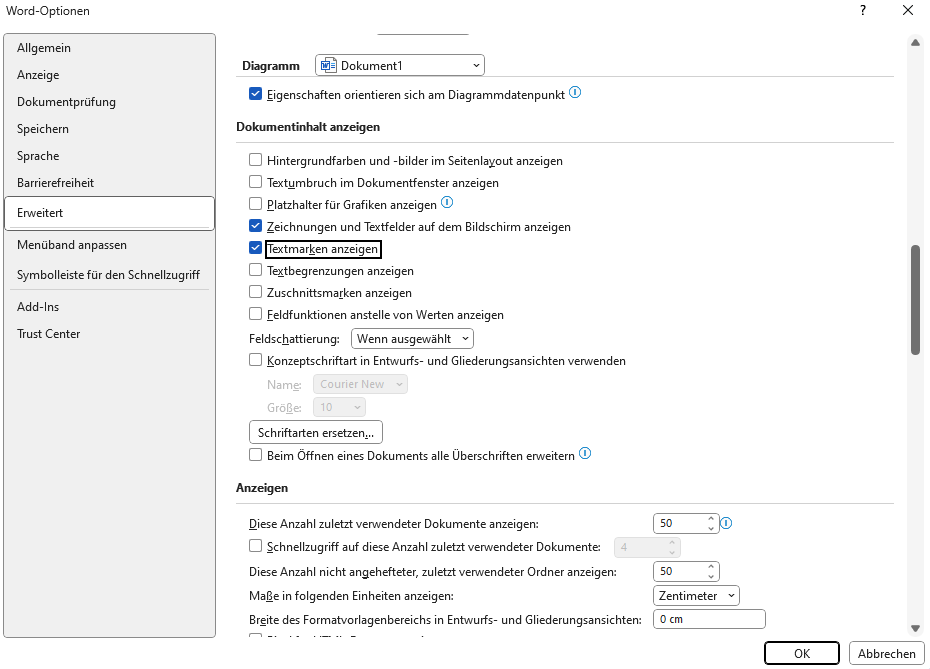Decrease recent documents count spinner down arrow
Viewport: 930px width, 669px height.
click(711, 528)
